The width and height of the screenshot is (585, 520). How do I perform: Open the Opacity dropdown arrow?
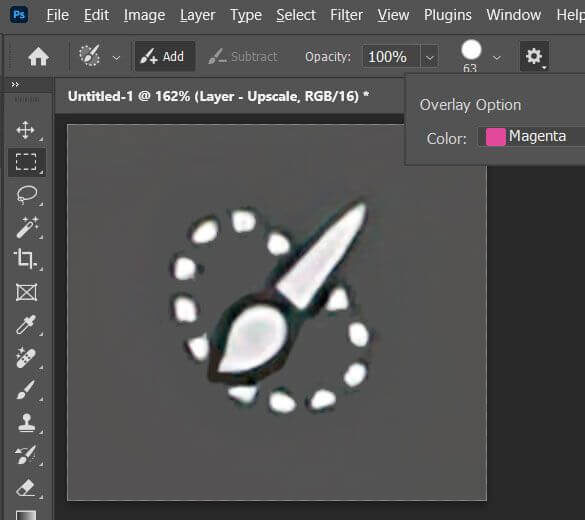point(430,58)
